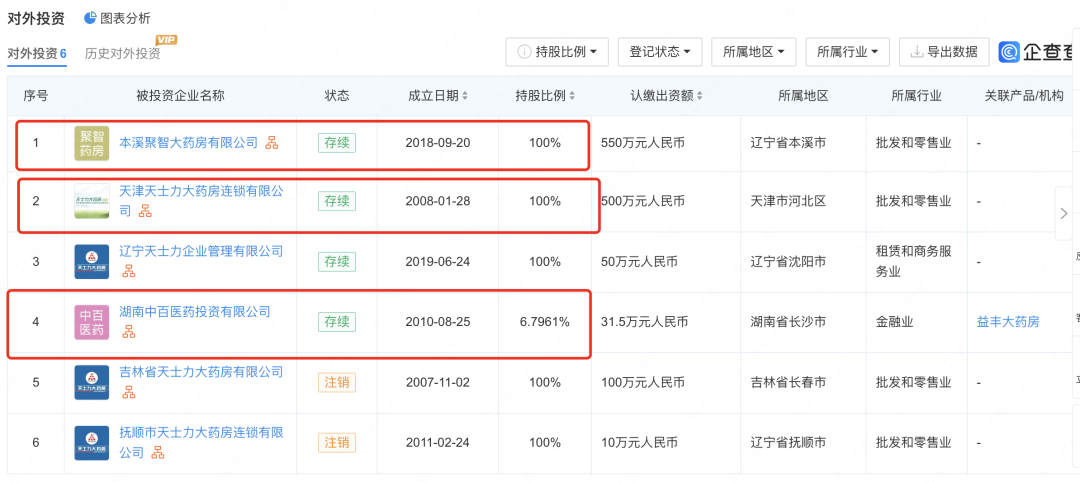Open 辽宁天士力企业管理有限公司 company link
Screen dimensions: 1080x482
coord(201,251)
